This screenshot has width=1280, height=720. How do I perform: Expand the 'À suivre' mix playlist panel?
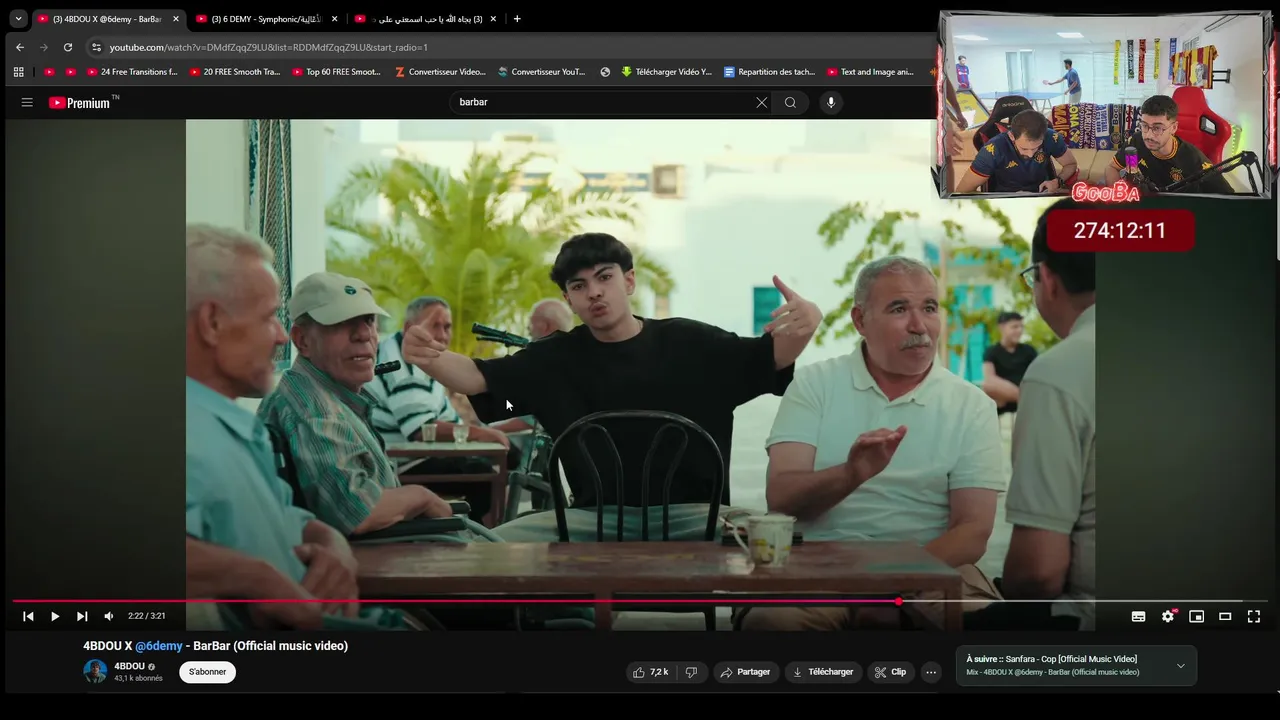1180,666
